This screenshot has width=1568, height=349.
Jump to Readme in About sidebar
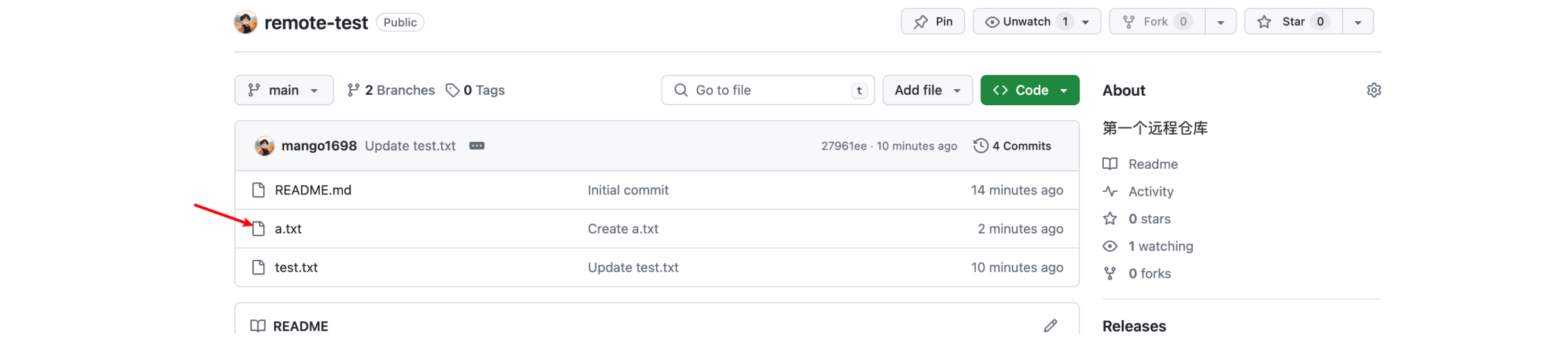1153,164
